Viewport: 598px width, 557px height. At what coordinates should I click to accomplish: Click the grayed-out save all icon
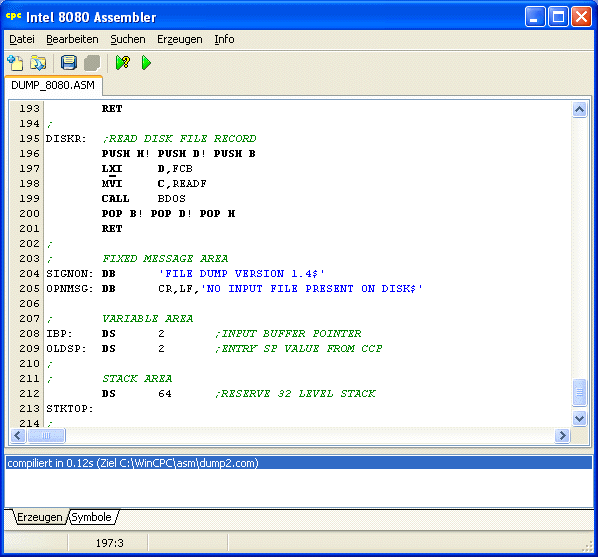[x=92, y=63]
